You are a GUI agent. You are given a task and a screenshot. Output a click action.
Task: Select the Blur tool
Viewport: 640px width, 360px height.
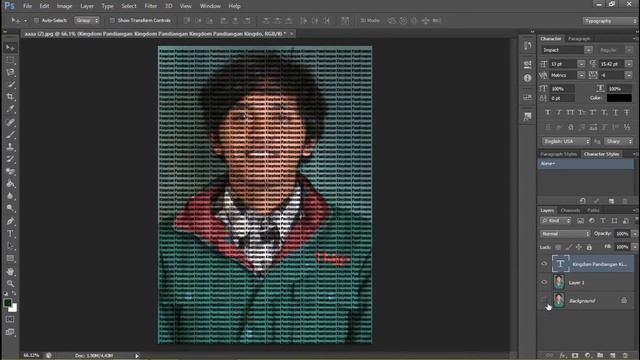(10, 196)
